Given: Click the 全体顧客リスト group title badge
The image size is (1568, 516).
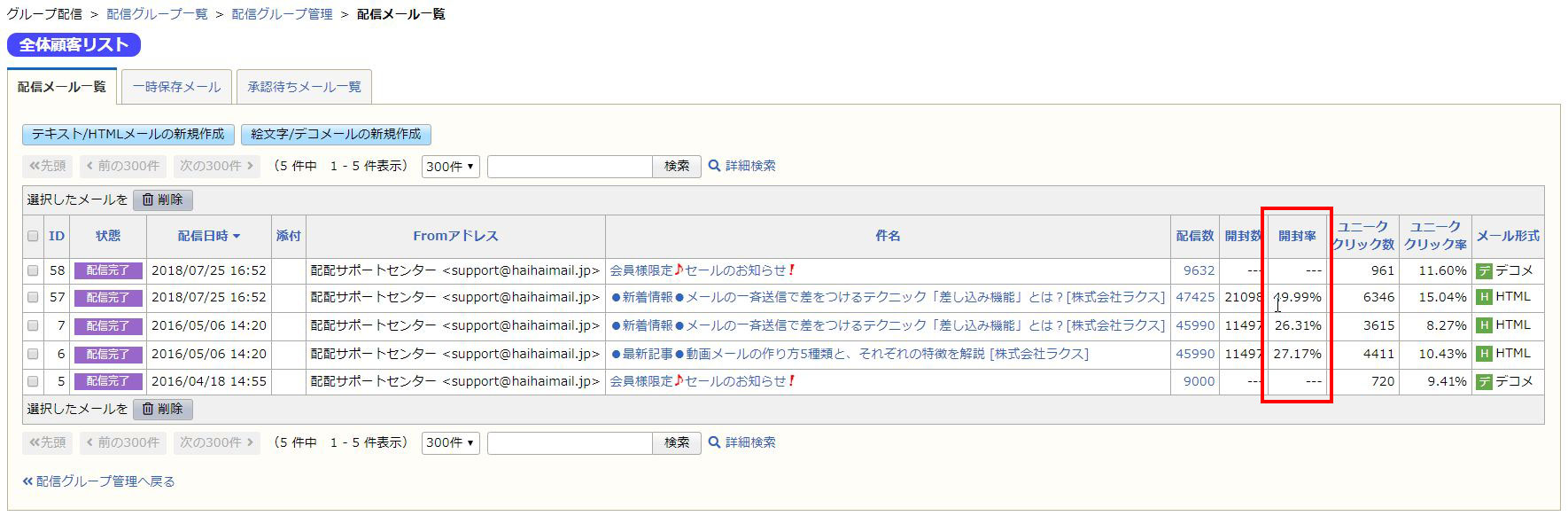Looking at the screenshot, I should [x=74, y=44].
